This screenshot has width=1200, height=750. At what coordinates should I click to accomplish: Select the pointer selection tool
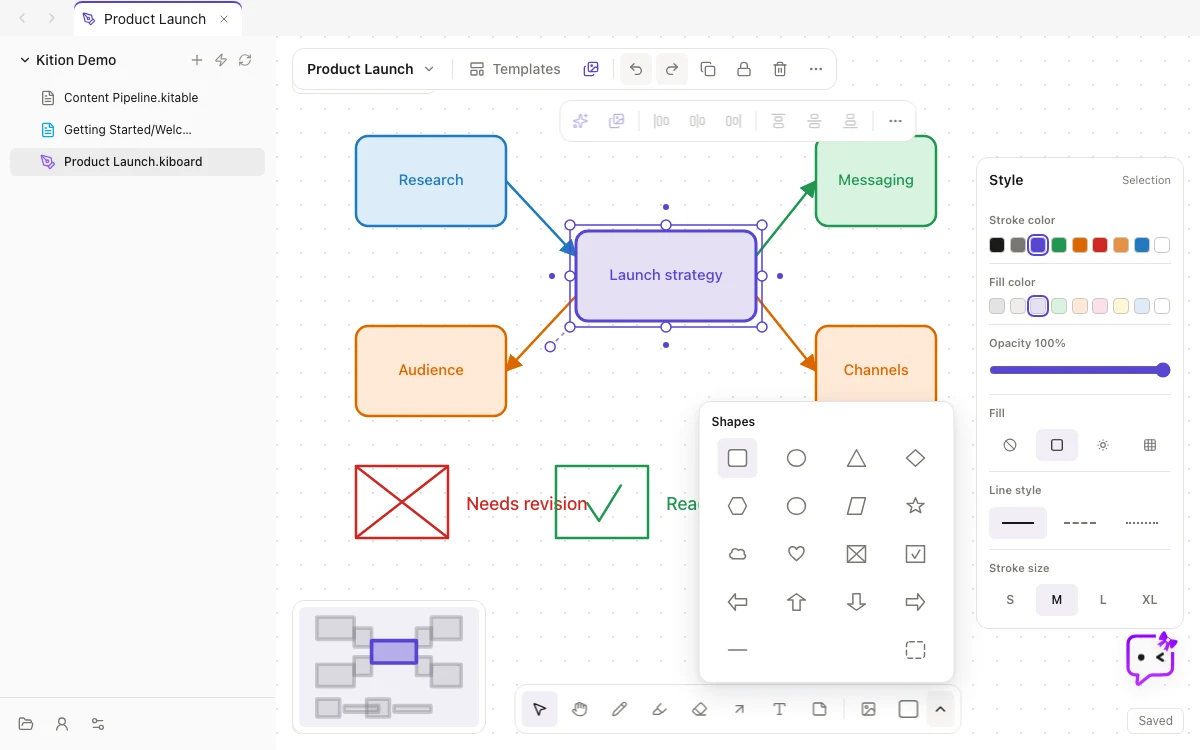pos(540,709)
